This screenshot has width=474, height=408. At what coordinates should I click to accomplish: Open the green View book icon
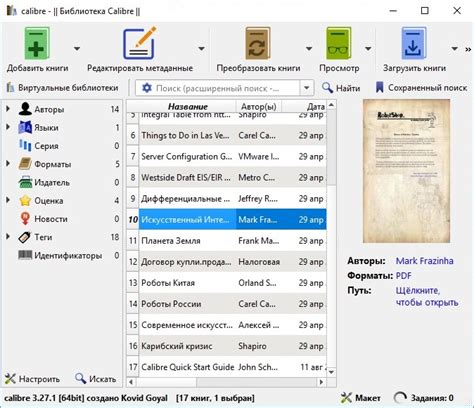pyautogui.click(x=339, y=44)
